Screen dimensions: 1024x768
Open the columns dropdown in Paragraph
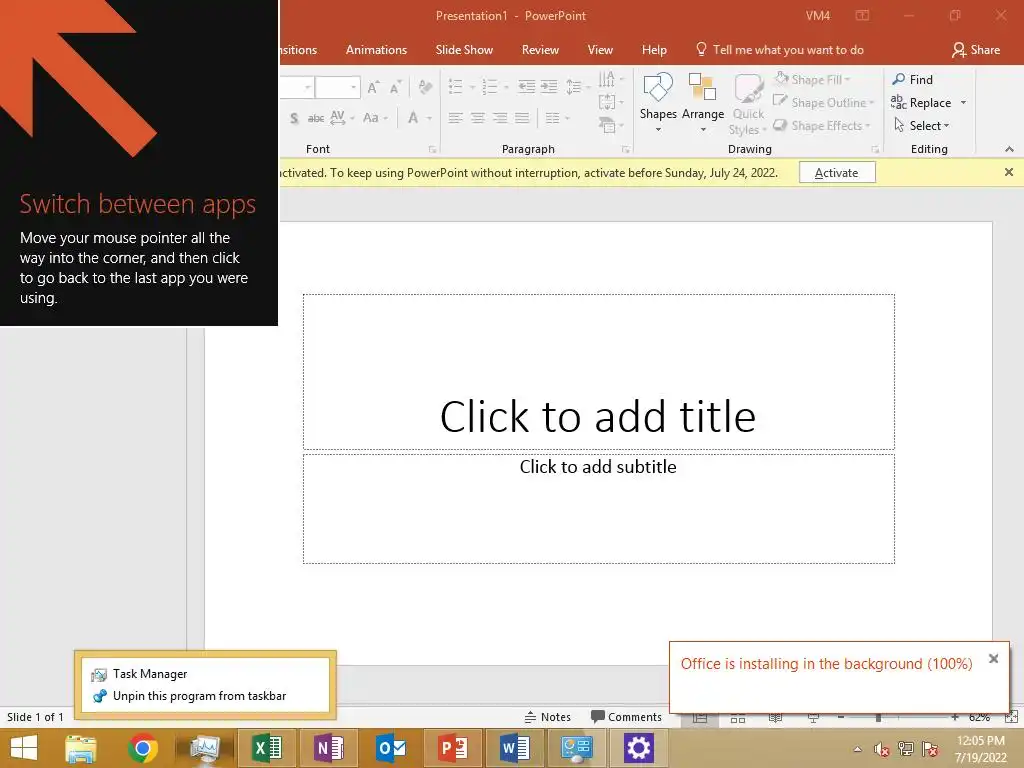(x=557, y=118)
